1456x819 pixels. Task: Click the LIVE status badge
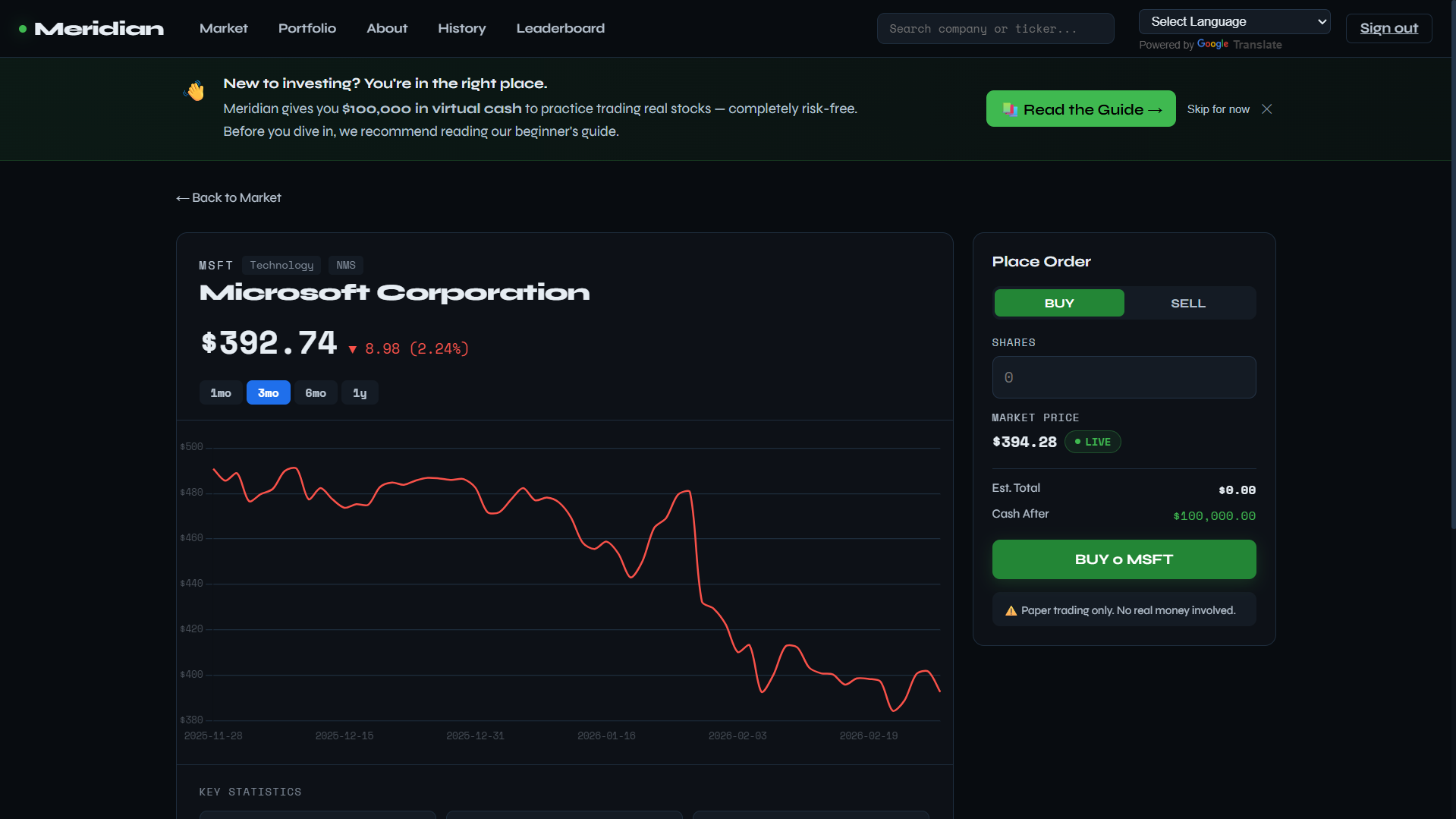(x=1093, y=442)
